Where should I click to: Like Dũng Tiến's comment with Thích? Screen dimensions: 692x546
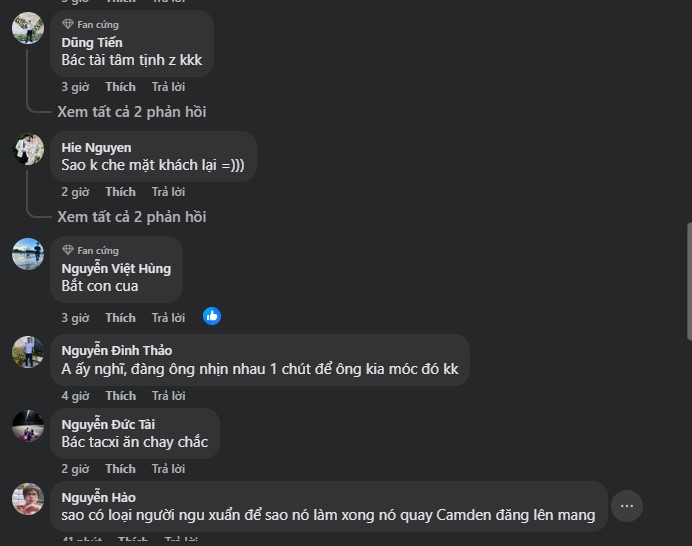(120, 87)
